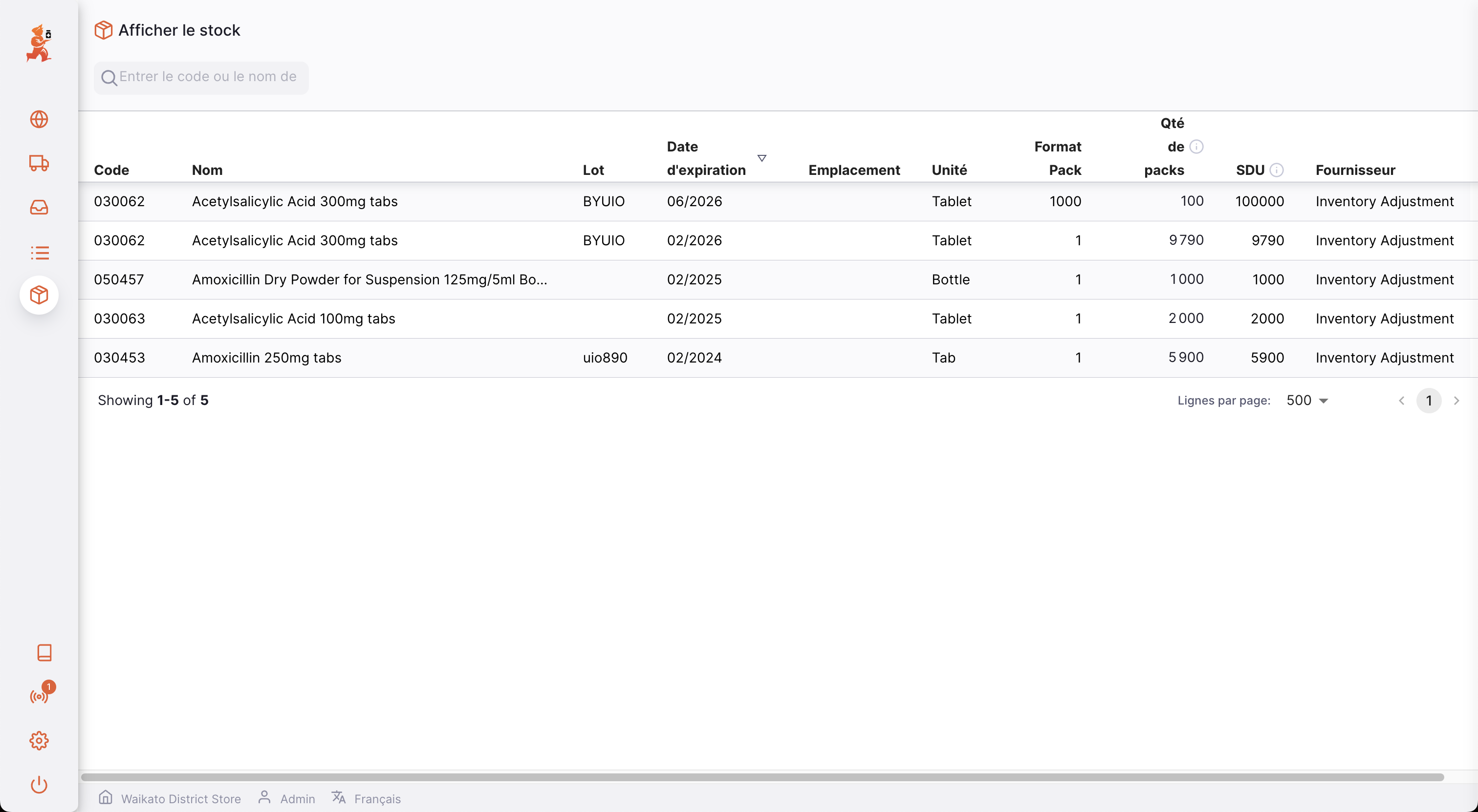Click expiry date 02/2024 cell
Screen dimensions: 1478x812
coord(694,357)
